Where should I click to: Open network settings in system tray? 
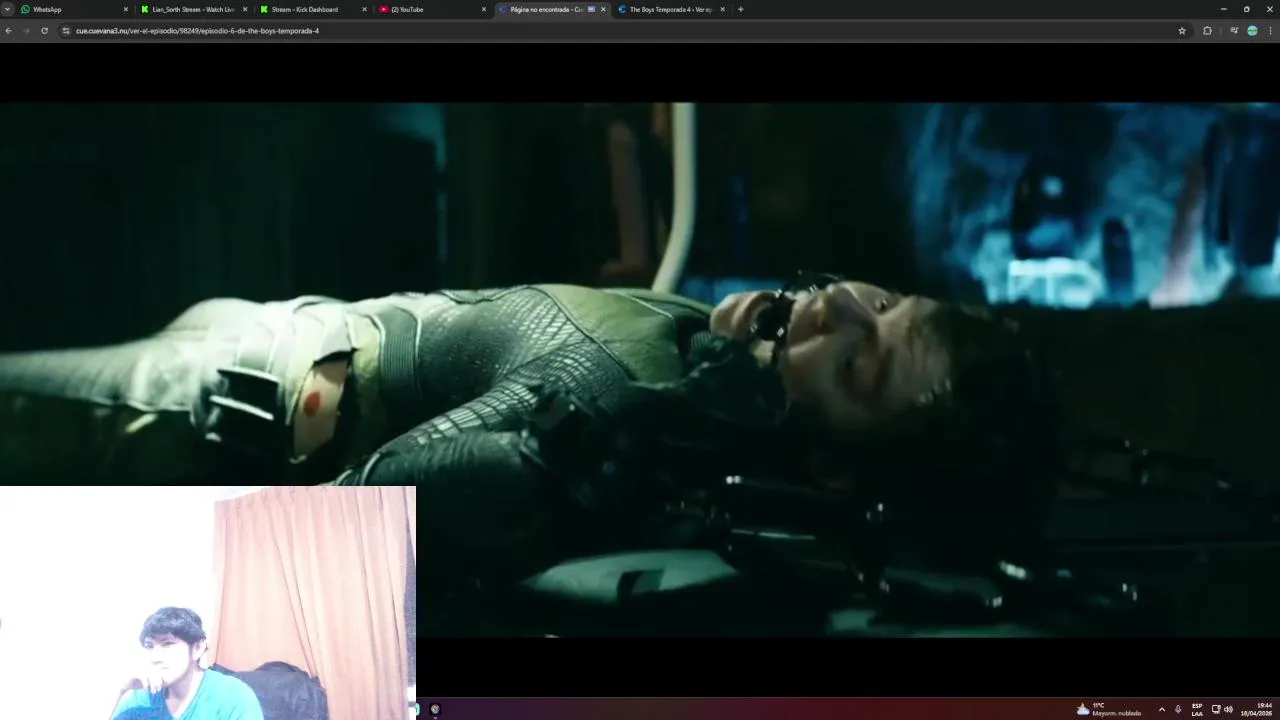coord(1216,709)
